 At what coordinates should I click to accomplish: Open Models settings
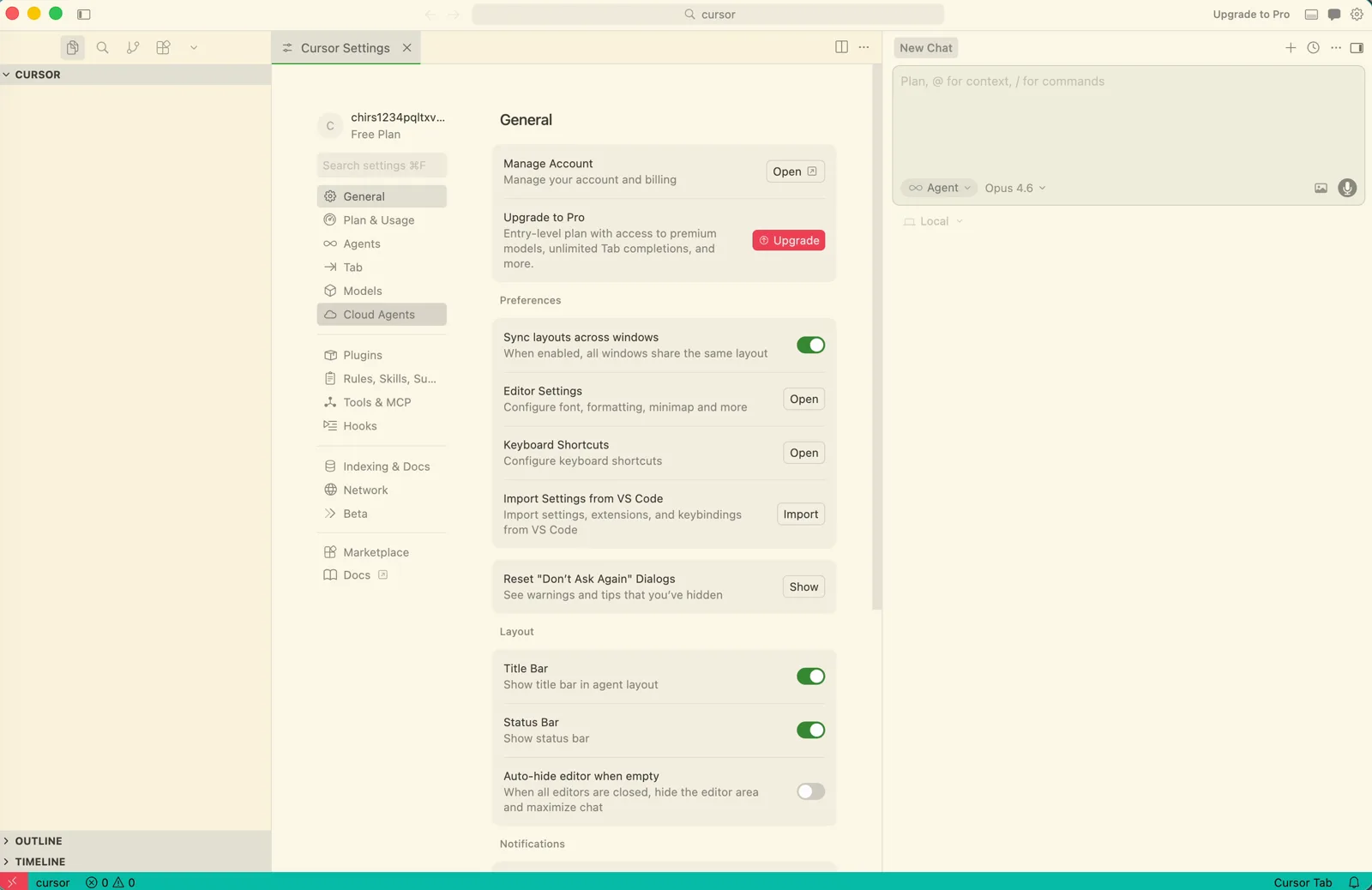click(382, 291)
